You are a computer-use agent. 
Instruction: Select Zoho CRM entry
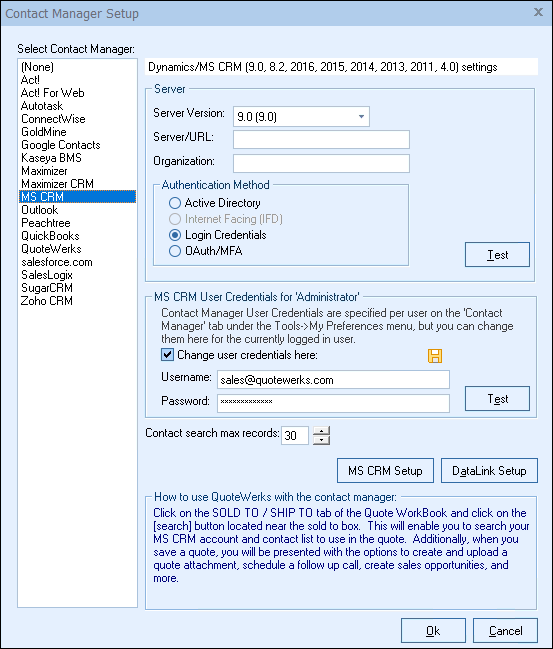77,301
